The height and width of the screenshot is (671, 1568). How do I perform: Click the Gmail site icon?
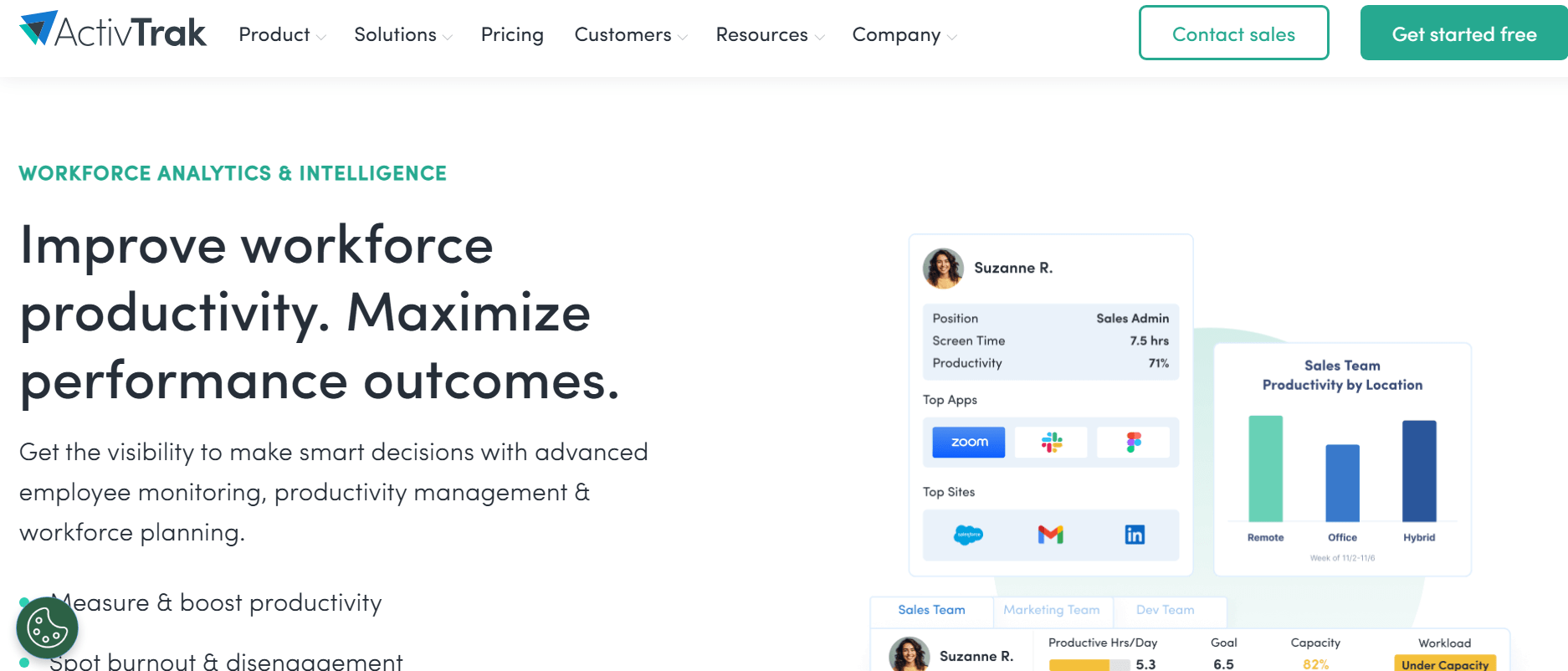1051,535
